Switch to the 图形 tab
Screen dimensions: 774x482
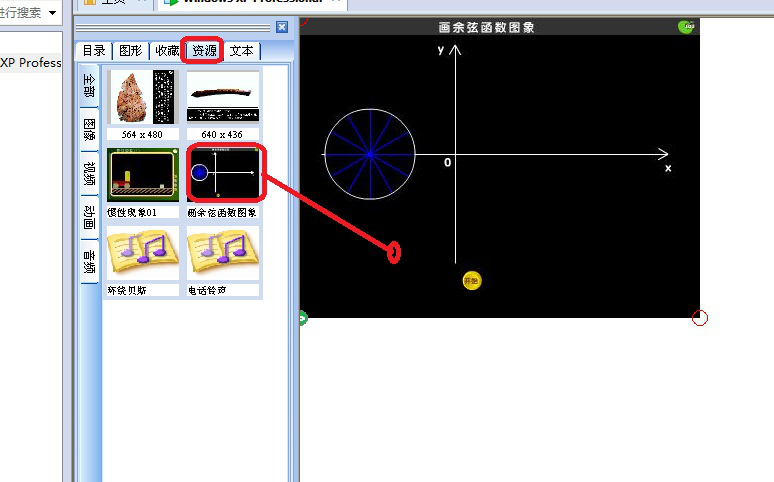coord(130,51)
